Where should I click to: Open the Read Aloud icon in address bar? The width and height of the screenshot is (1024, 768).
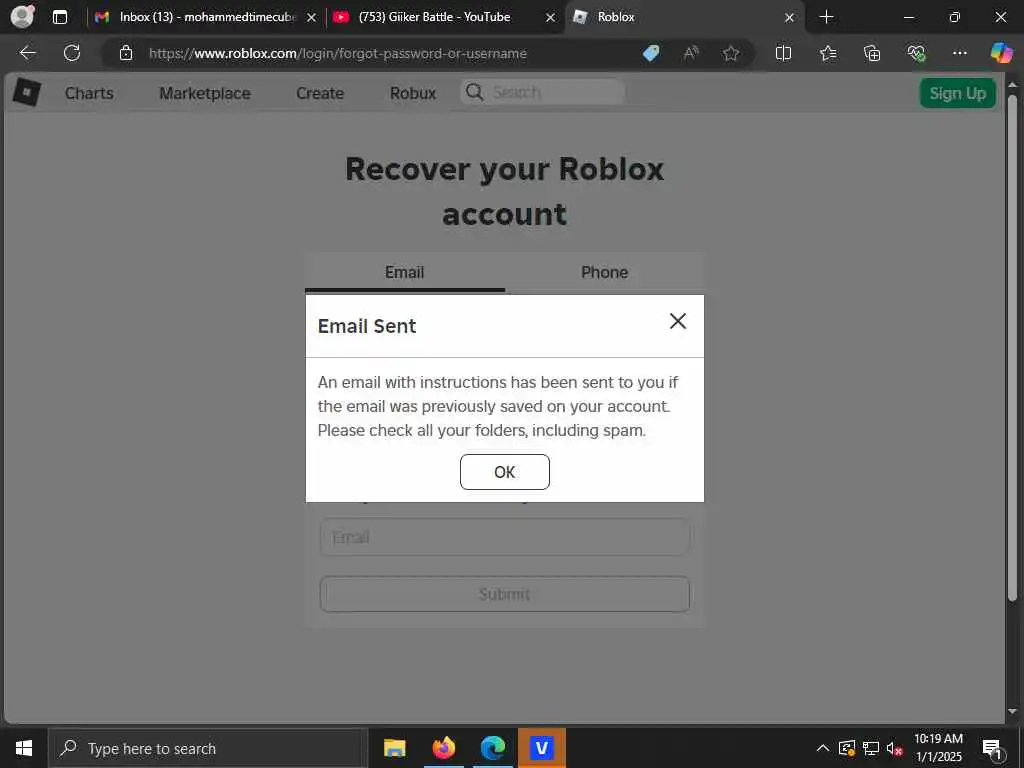coord(691,53)
